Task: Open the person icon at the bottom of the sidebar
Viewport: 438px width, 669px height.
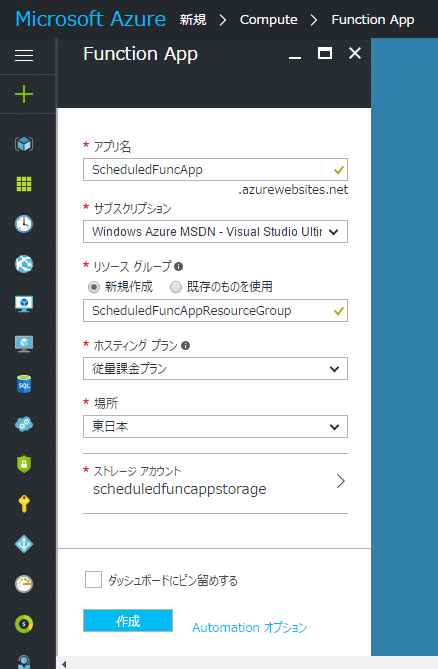Action: 24,662
